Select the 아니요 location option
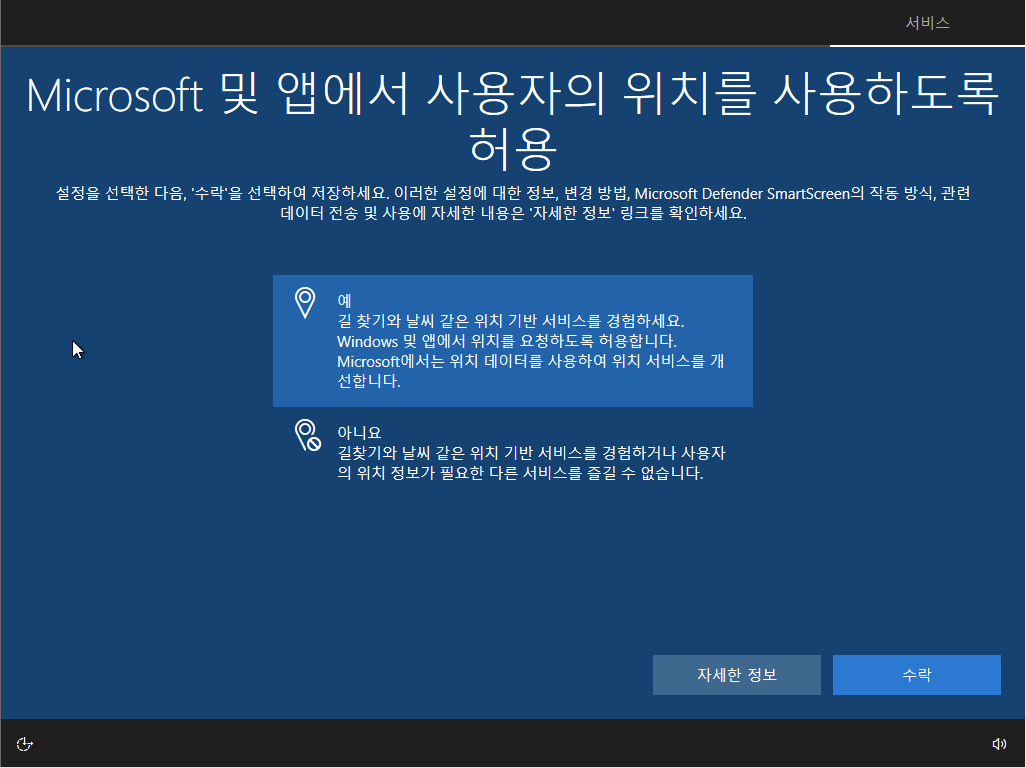1026x768 pixels. (x=512, y=453)
